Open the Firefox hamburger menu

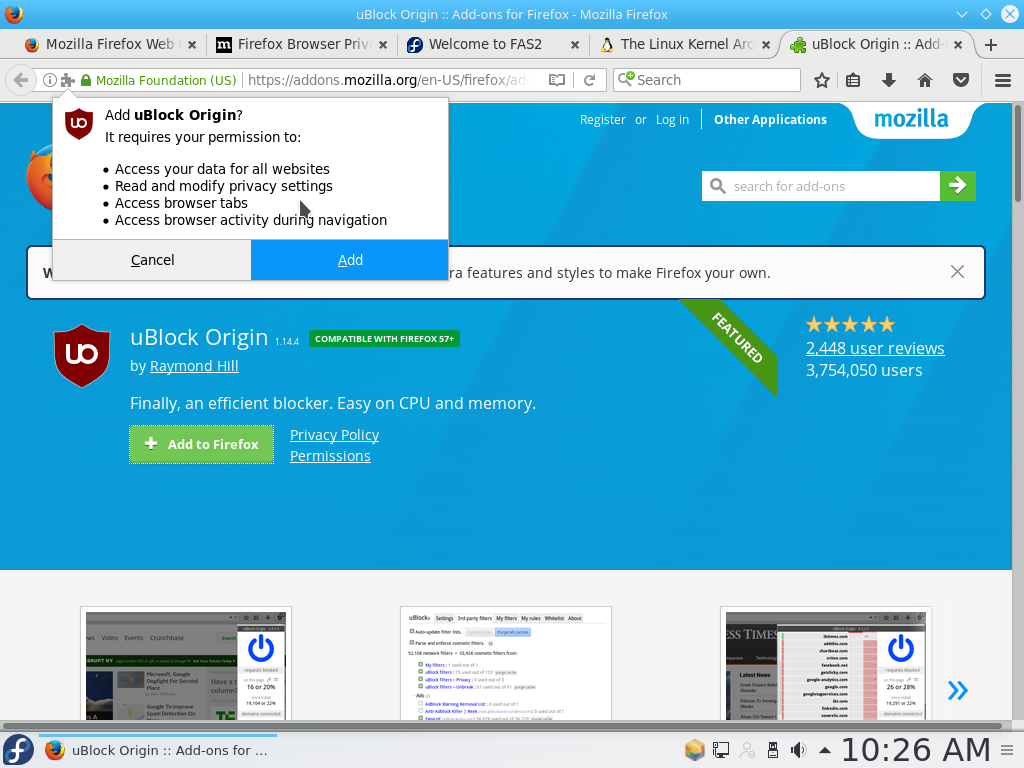(1003, 80)
